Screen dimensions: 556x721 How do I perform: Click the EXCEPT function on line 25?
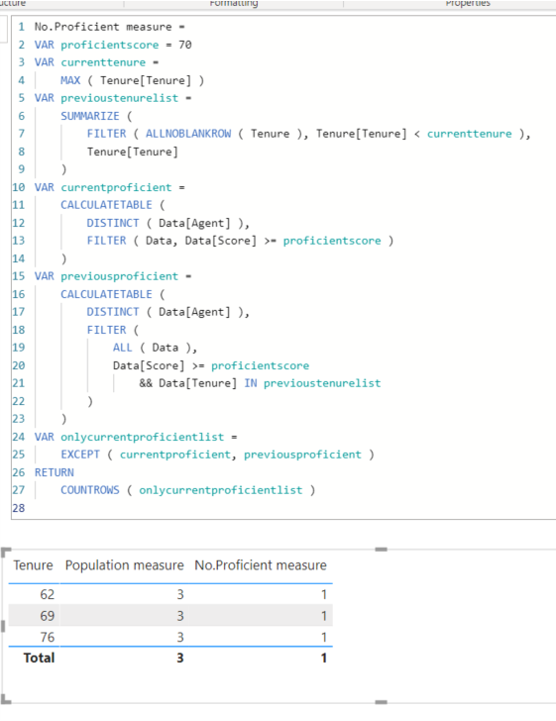tap(80, 454)
